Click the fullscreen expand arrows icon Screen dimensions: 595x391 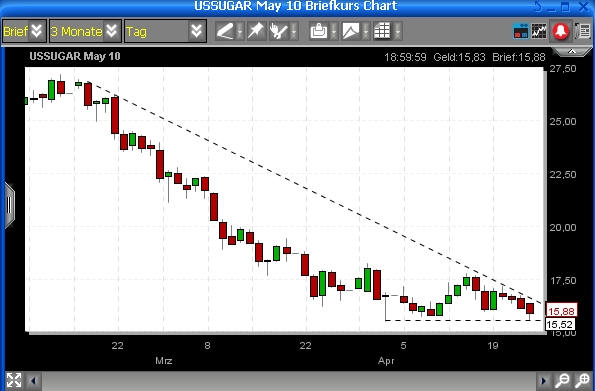tap(14, 380)
